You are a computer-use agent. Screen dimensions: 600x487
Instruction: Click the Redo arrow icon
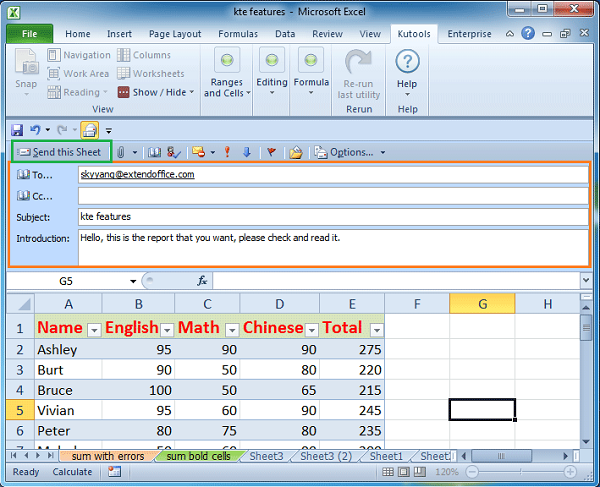62,130
